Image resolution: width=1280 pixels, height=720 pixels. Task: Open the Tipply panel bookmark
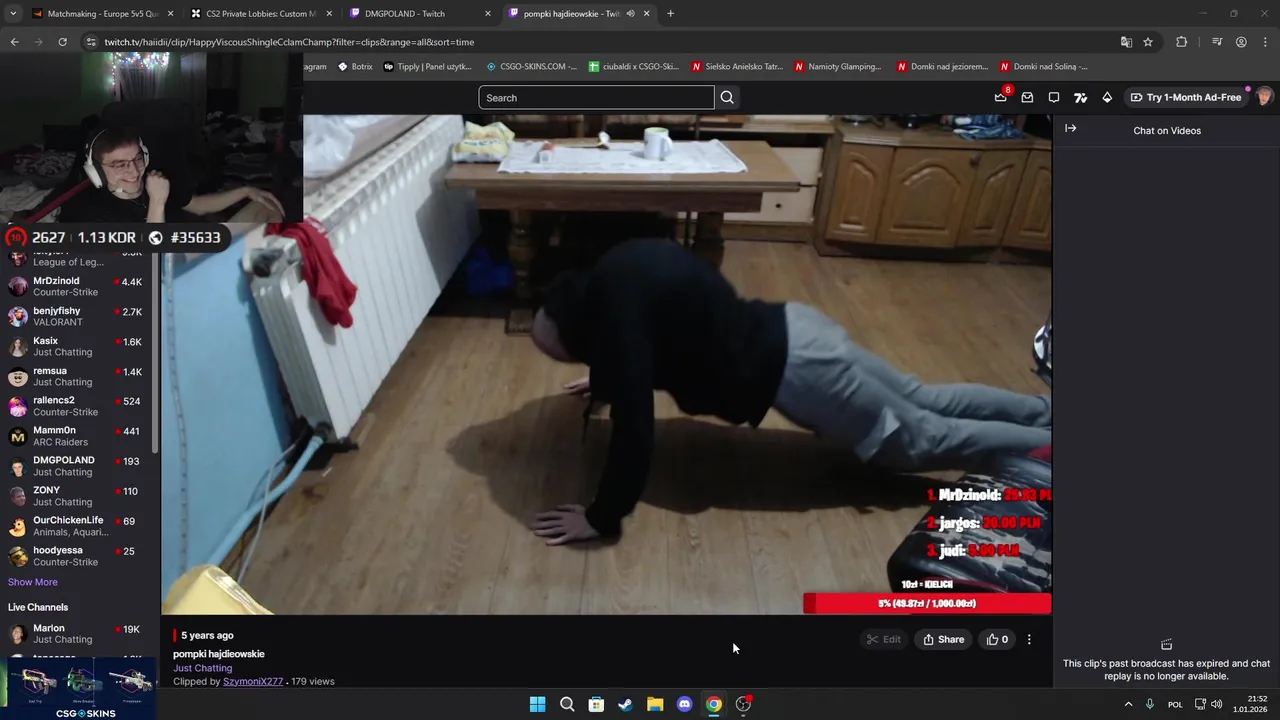(427, 67)
